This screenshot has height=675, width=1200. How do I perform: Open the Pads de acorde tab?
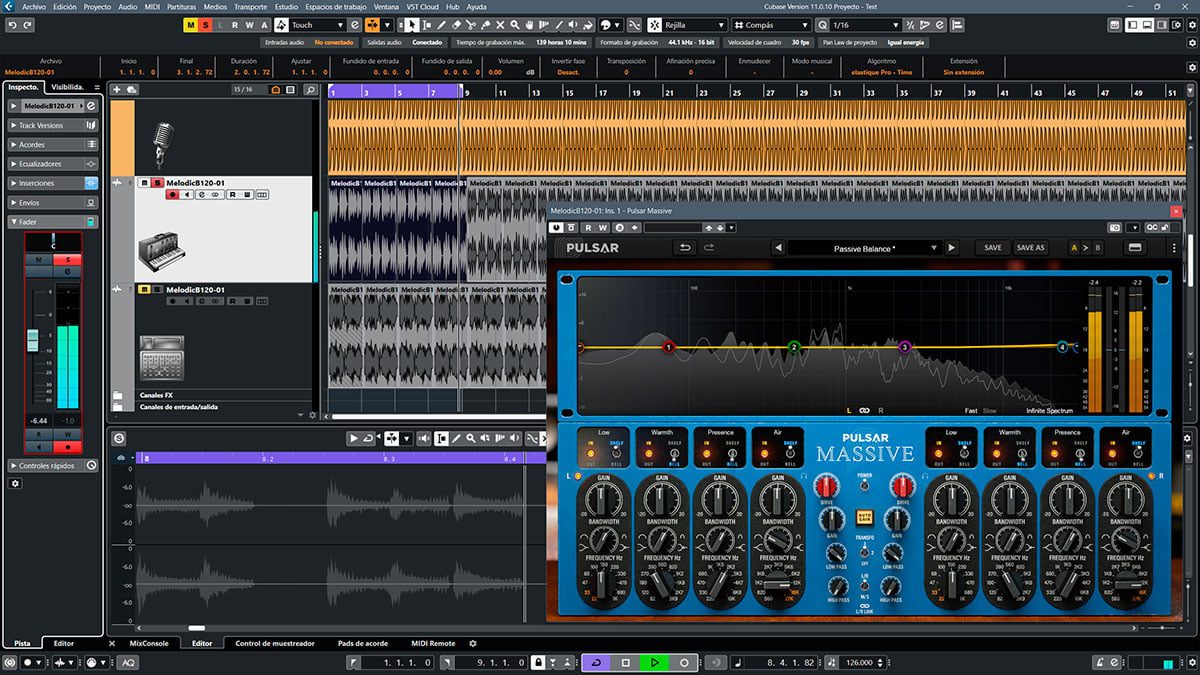pos(362,643)
